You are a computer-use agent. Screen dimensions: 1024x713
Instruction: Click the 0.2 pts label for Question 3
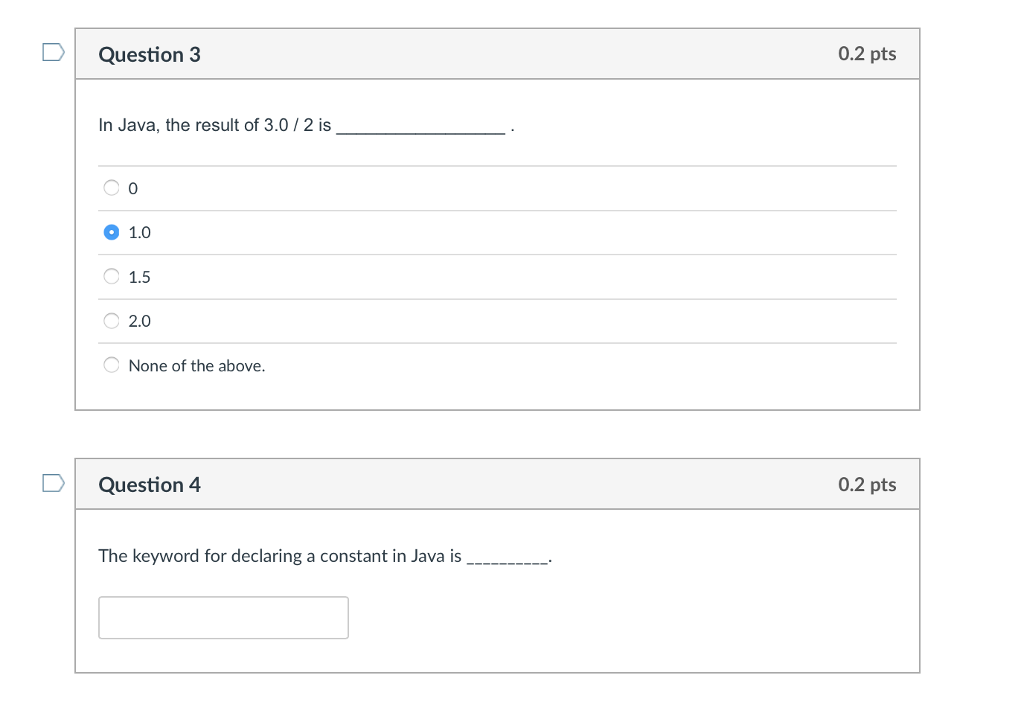click(867, 54)
